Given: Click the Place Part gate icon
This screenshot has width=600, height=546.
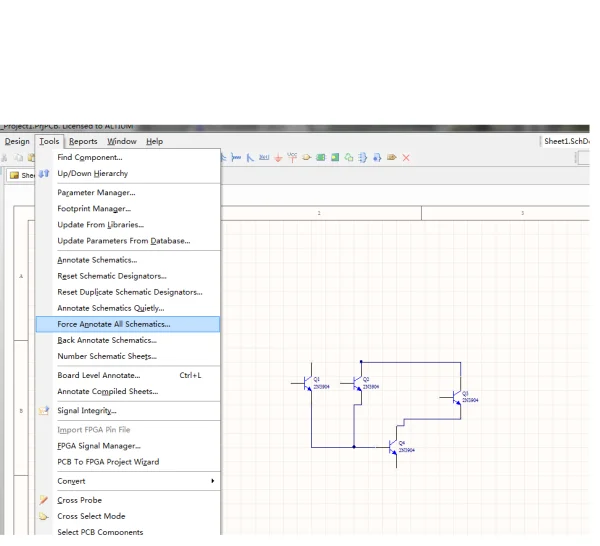Looking at the screenshot, I should pos(306,157).
